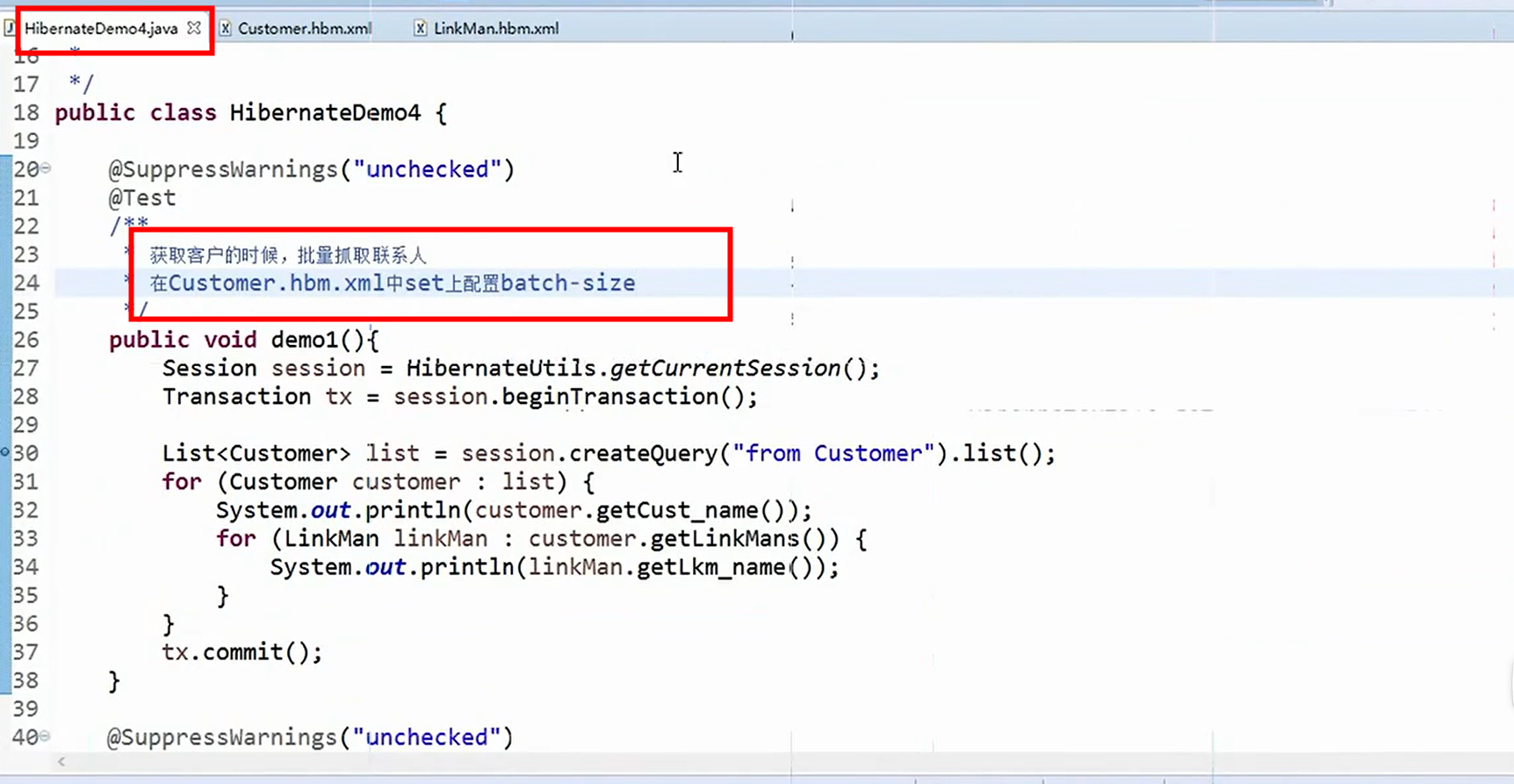Screen dimensions: 1514x784
Task: Collapse the code fold at line 20
Action: [x=46, y=168]
